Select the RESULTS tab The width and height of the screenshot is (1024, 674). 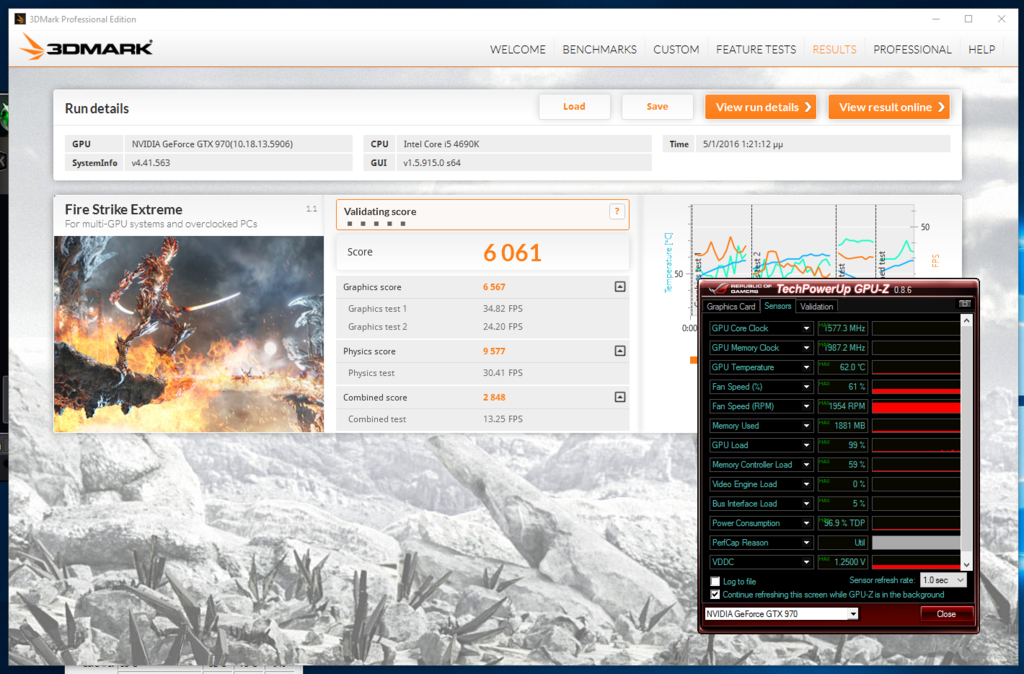point(834,50)
